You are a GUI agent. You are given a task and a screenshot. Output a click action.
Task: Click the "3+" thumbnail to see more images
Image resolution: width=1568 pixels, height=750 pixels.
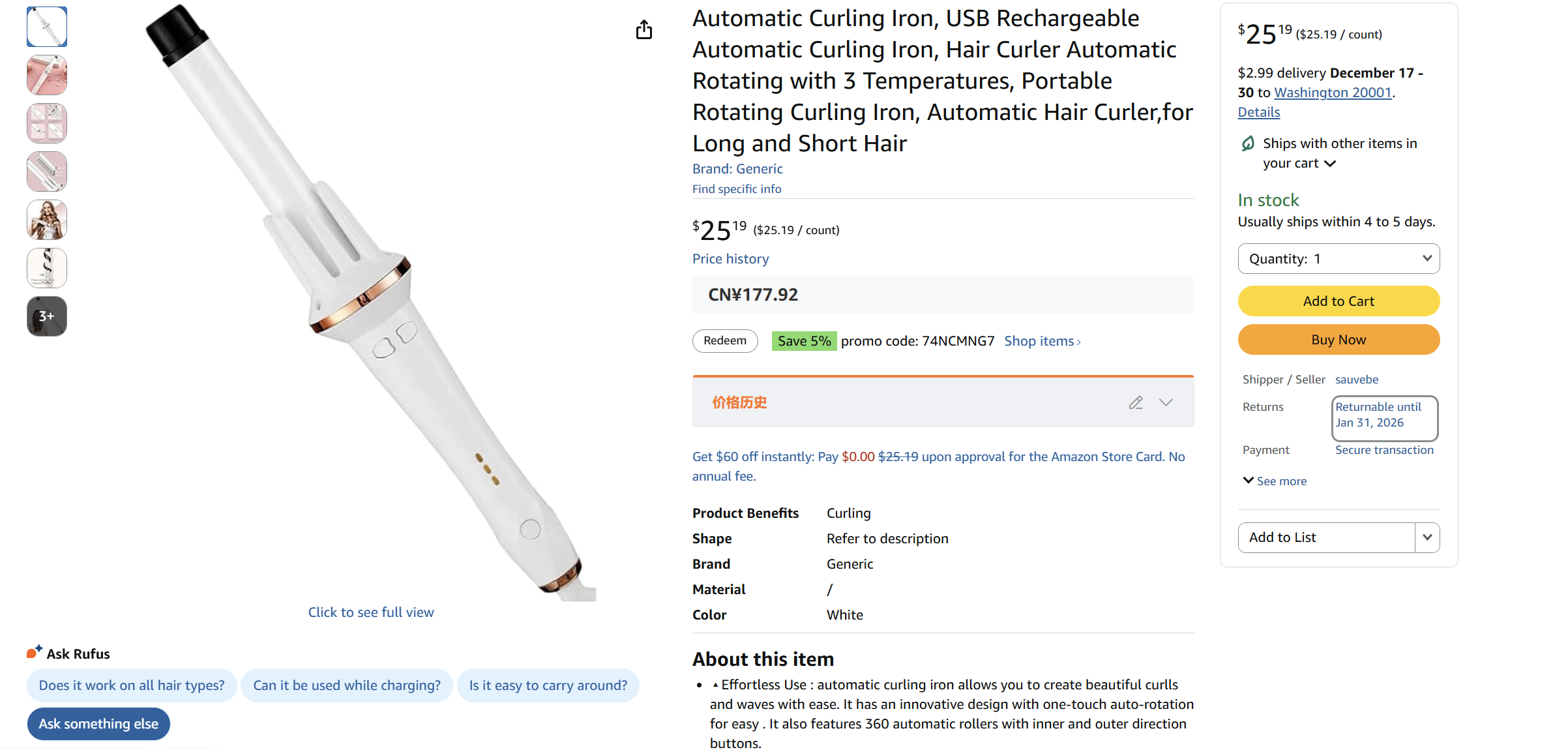coord(46,316)
